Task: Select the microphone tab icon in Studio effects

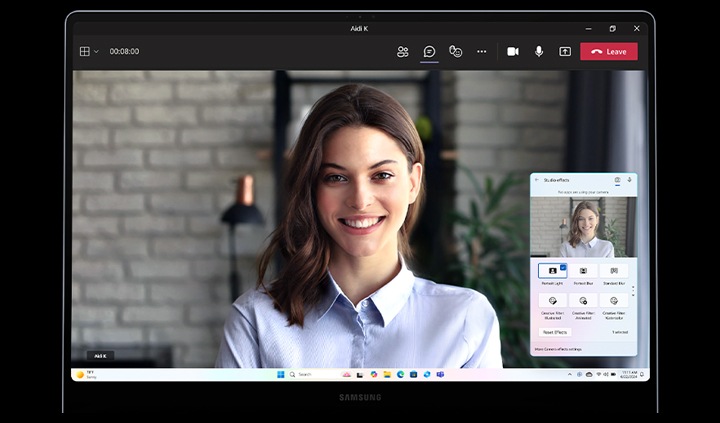Action: [x=629, y=180]
